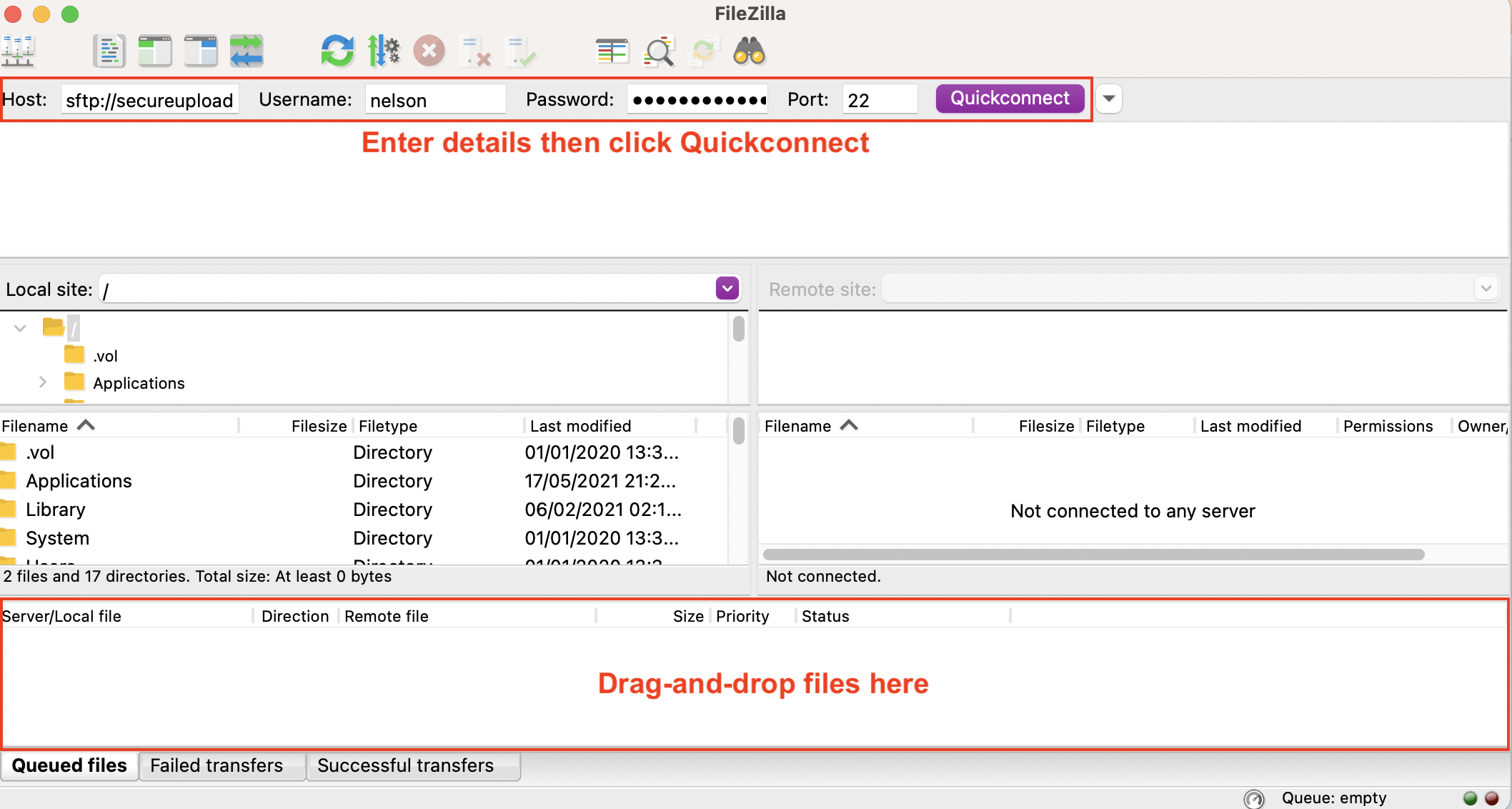The width and height of the screenshot is (1512, 809).
Task: Click process queue toggle icon
Action: [x=384, y=51]
